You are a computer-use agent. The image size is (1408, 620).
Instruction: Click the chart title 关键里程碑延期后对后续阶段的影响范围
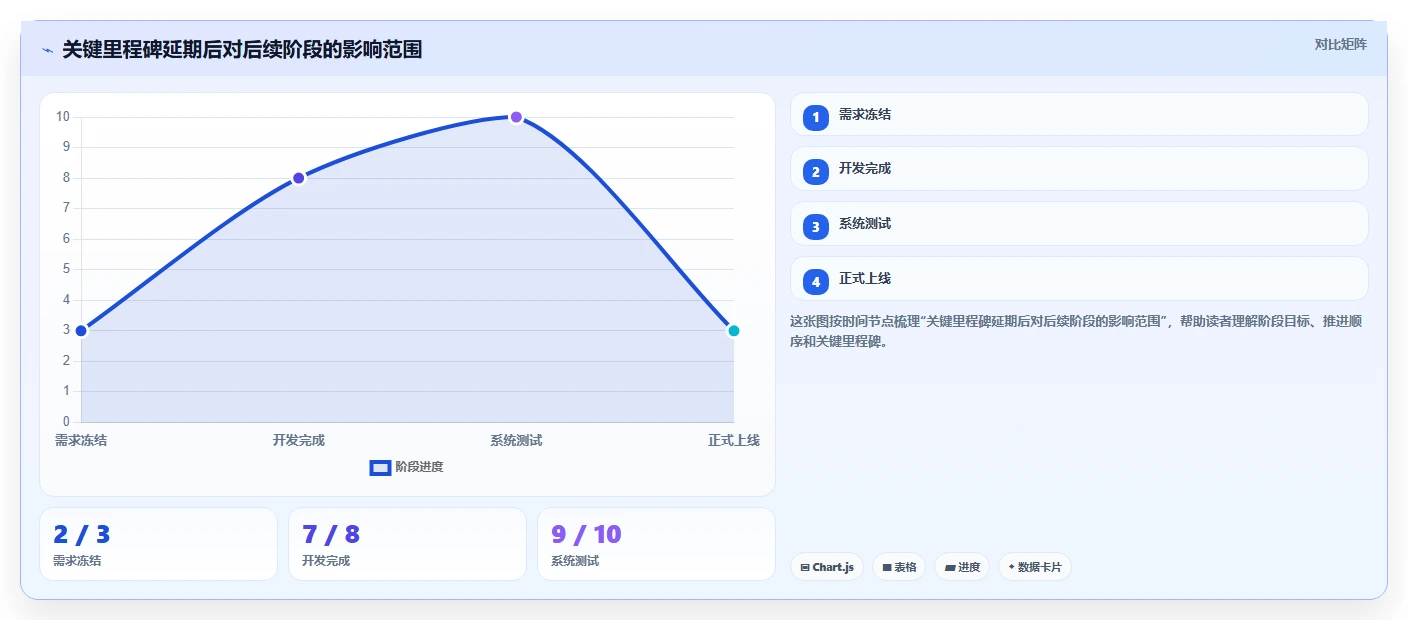point(242,50)
